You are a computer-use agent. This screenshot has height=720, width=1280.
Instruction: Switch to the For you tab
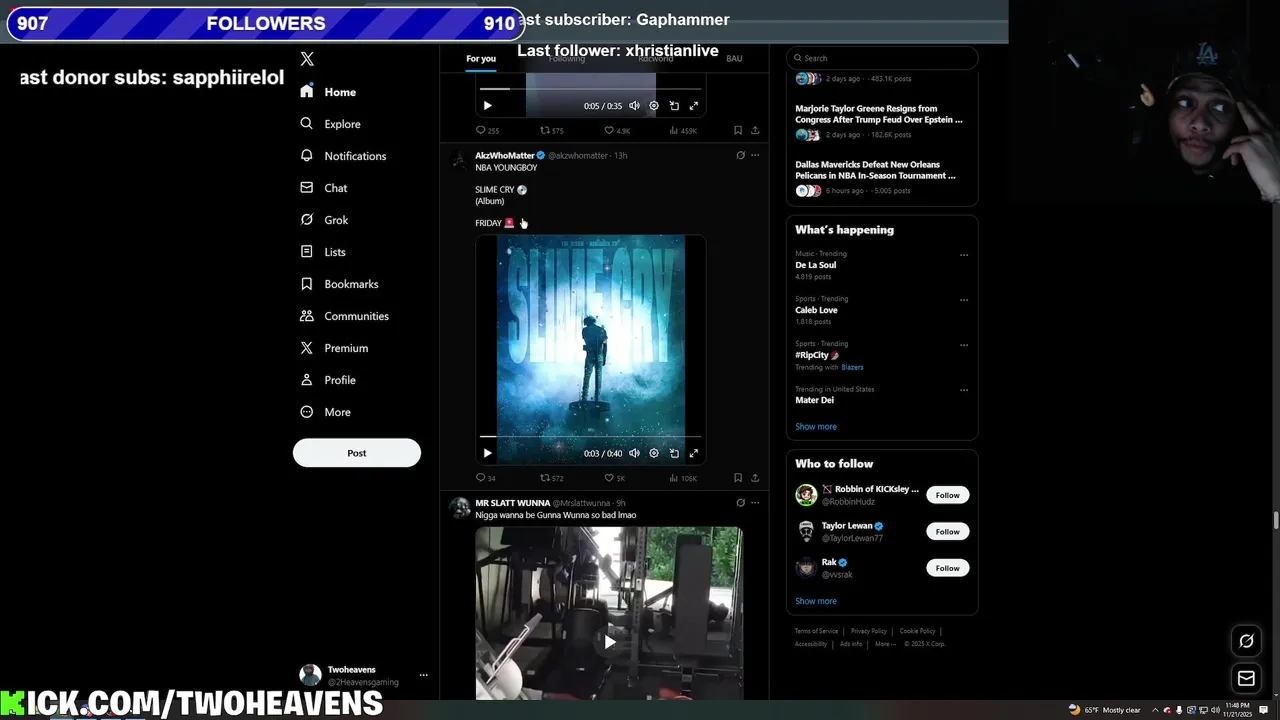point(481,58)
